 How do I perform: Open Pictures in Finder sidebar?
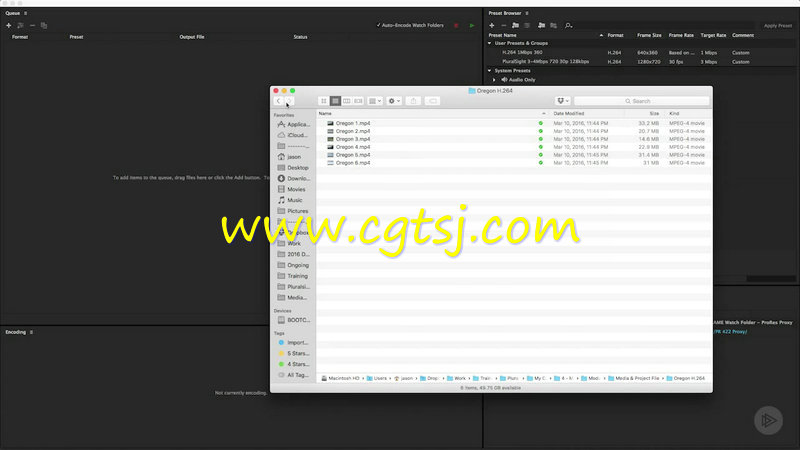[293, 211]
